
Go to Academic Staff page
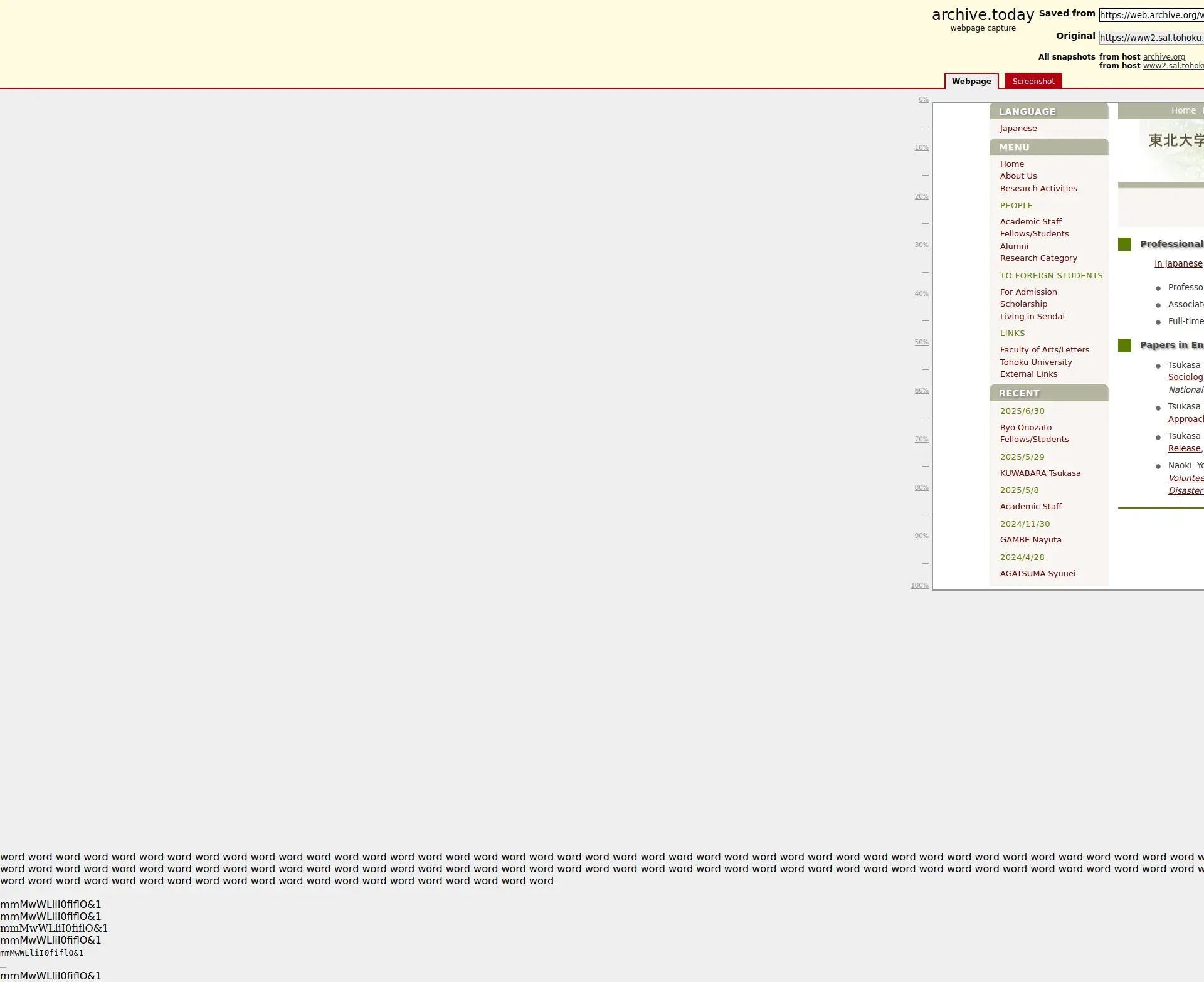1030,222
